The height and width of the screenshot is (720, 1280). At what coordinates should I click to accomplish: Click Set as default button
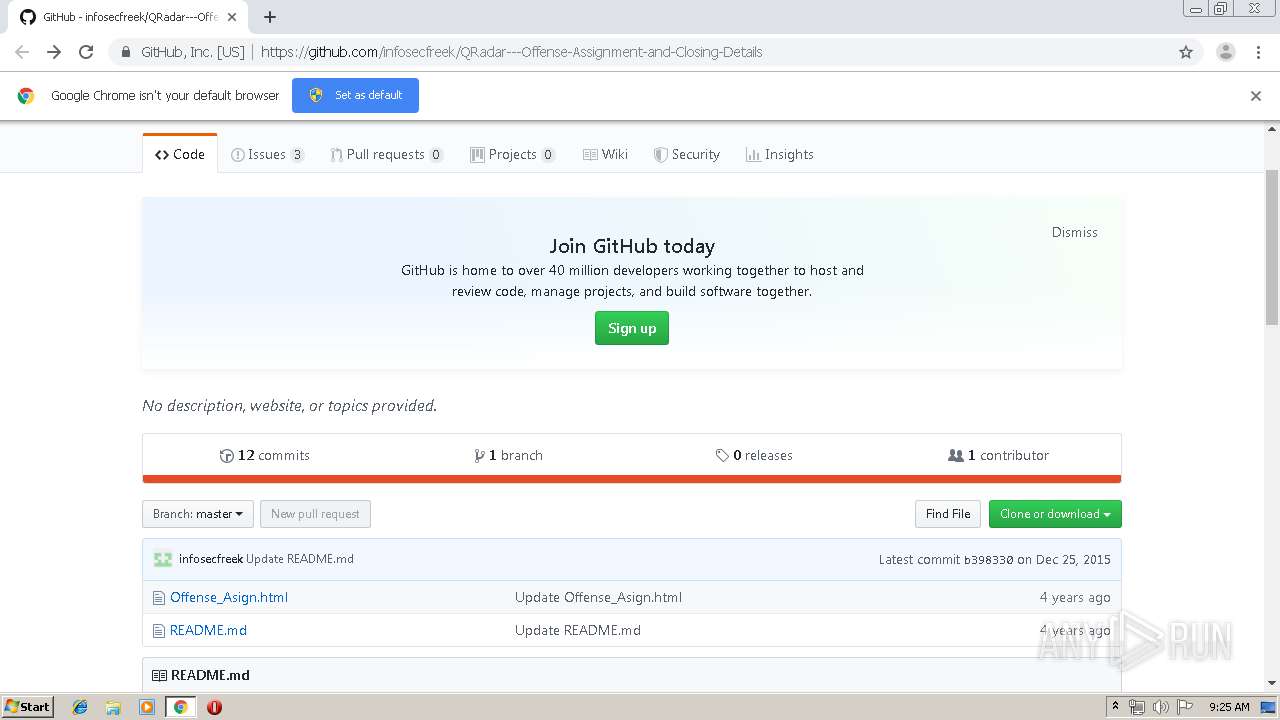[x=355, y=95]
